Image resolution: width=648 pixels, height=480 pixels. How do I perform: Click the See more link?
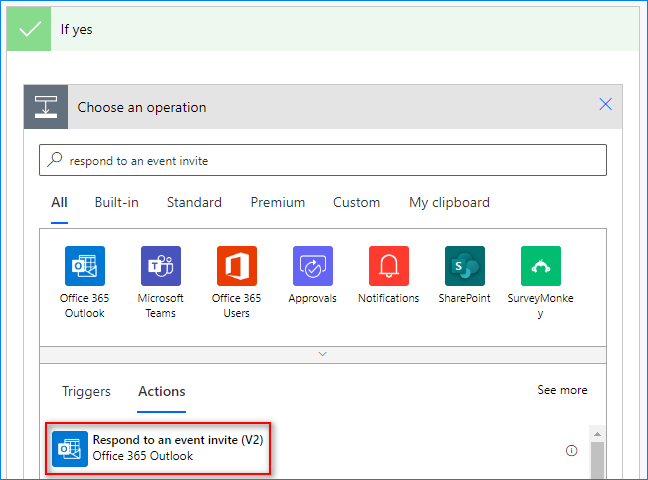pyautogui.click(x=562, y=390)
